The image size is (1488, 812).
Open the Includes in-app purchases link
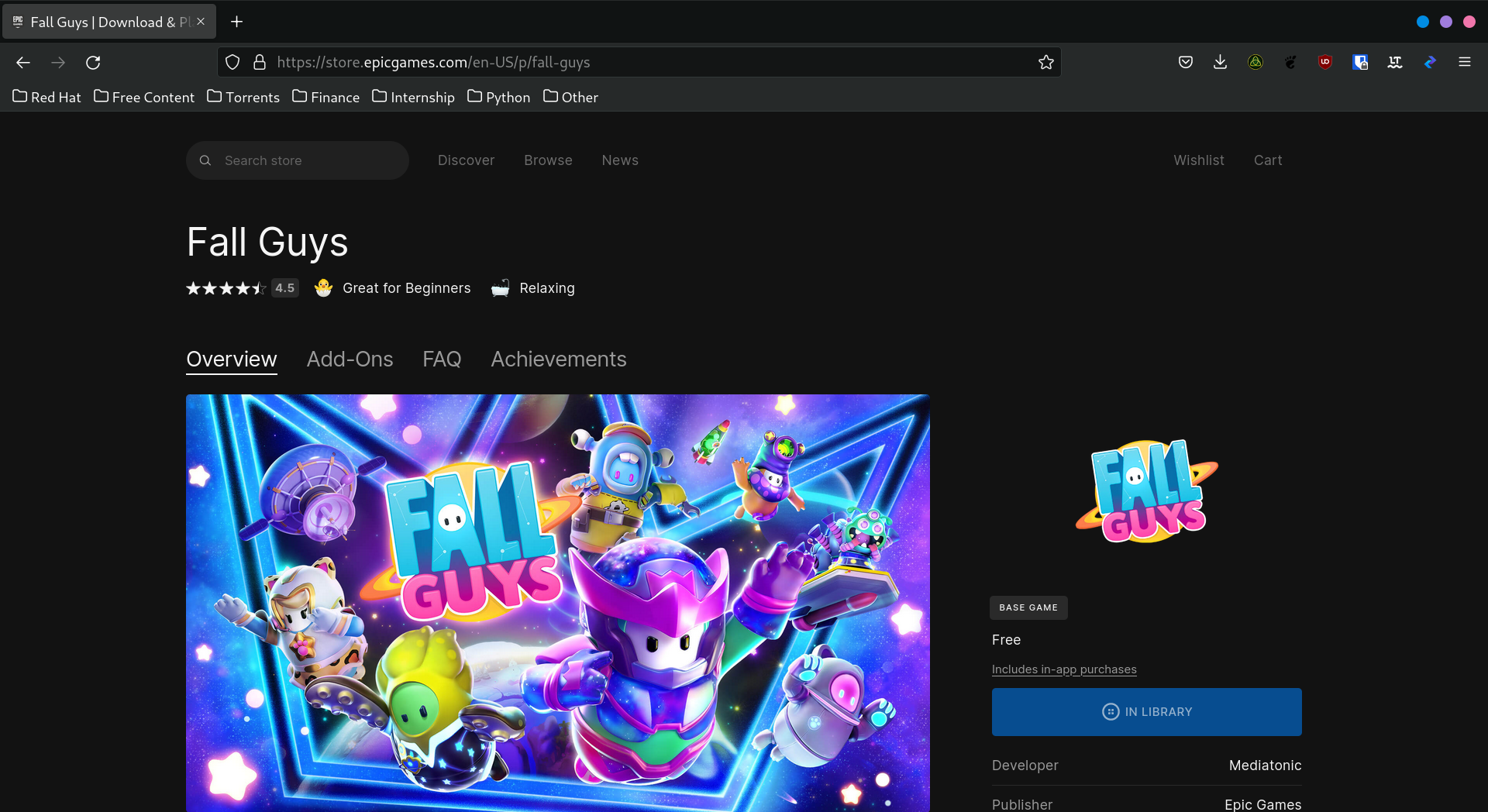point(1063,669)
